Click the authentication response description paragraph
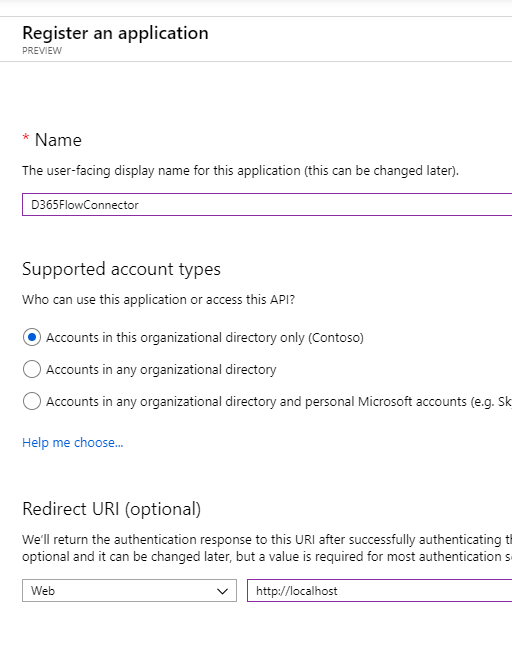 pos(267,548)
